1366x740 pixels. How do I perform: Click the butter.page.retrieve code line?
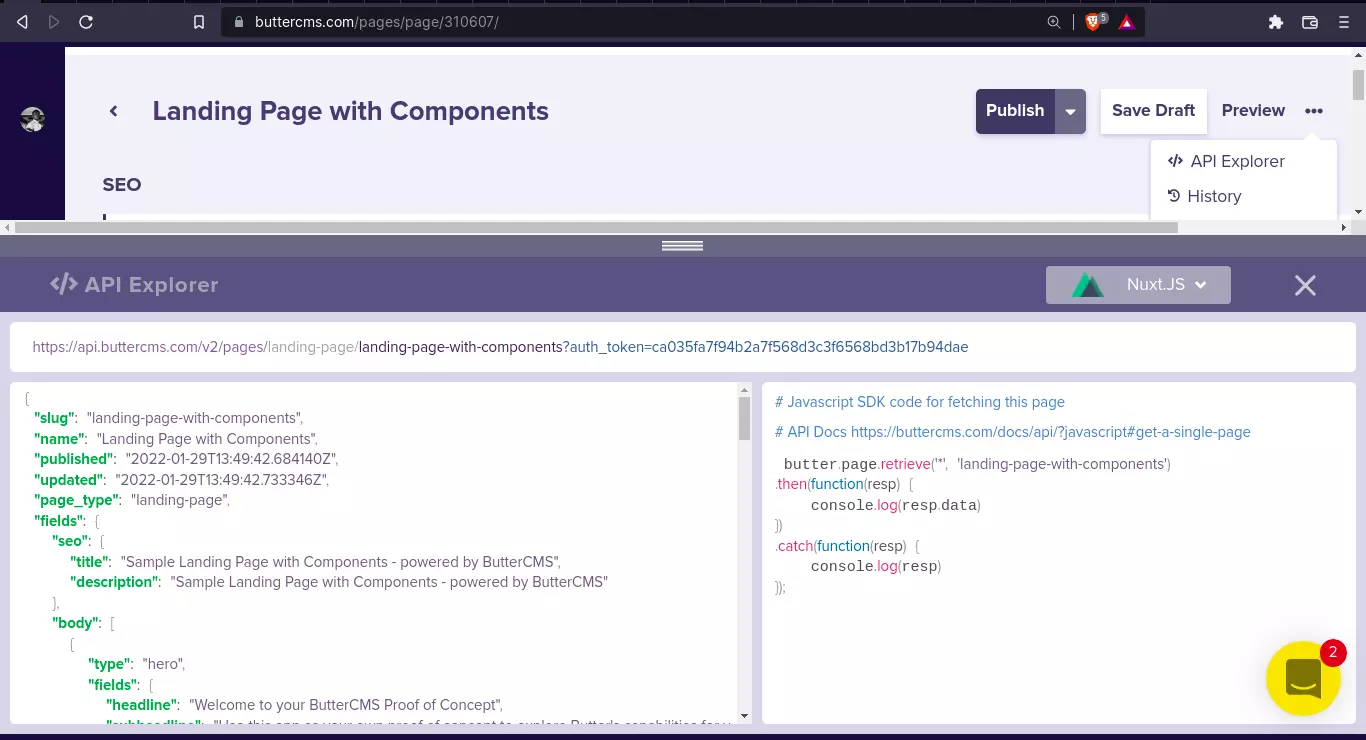point(977,464)
